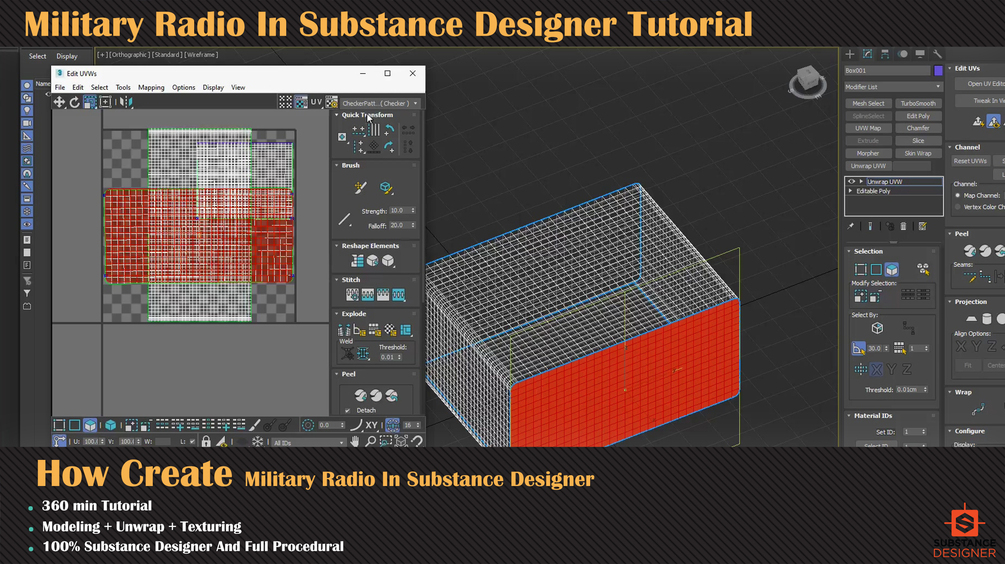The image size is (1005, 564).
Task: Click the lock selection padlock icon
Action: 206,441
